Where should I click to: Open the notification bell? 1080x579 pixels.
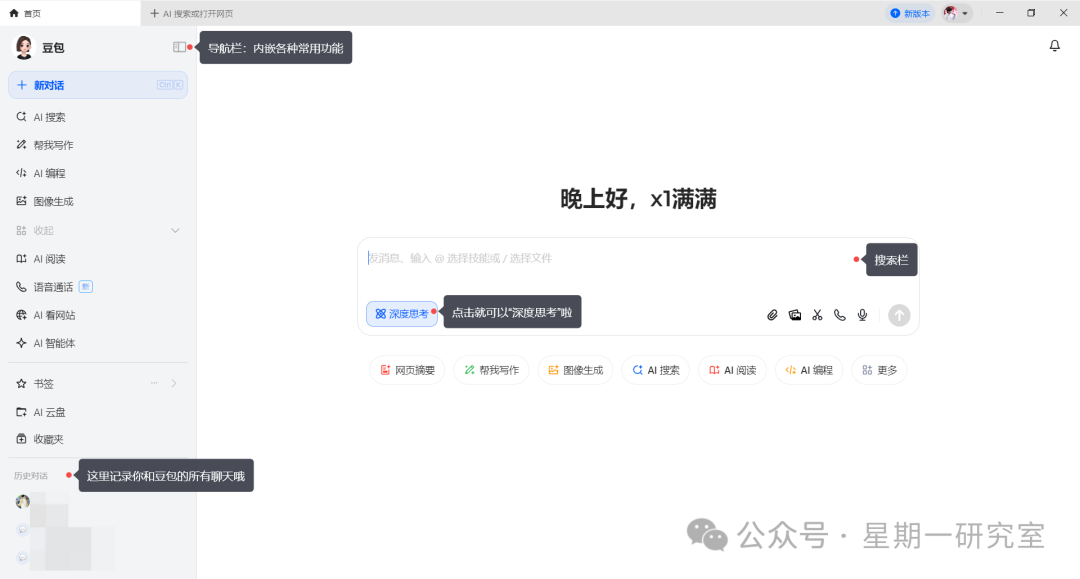coord(1055,45)
